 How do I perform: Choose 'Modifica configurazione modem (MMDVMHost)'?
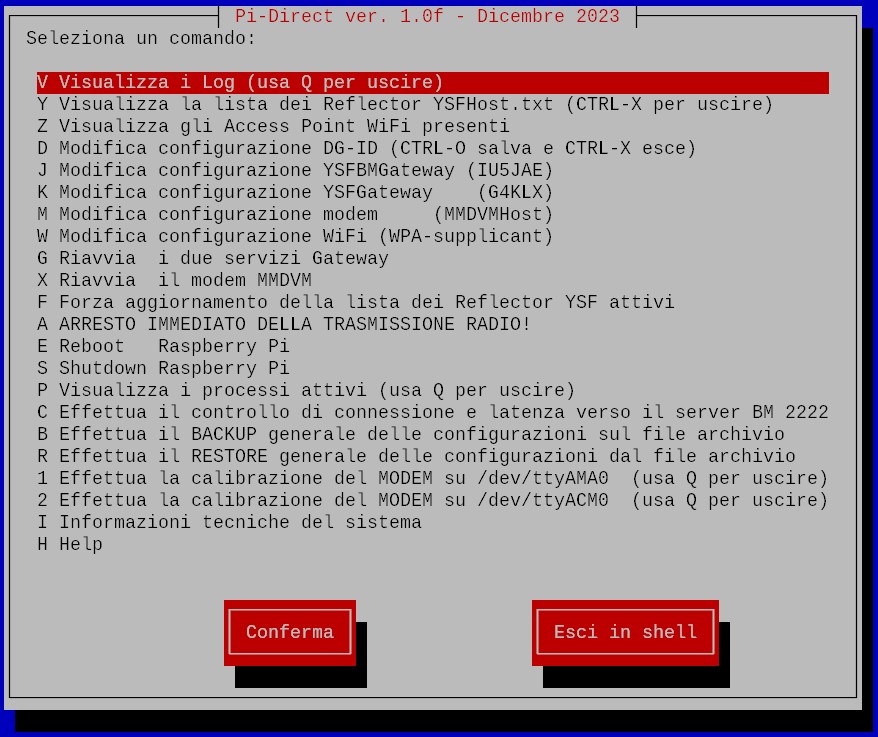[x=295, y=214]
